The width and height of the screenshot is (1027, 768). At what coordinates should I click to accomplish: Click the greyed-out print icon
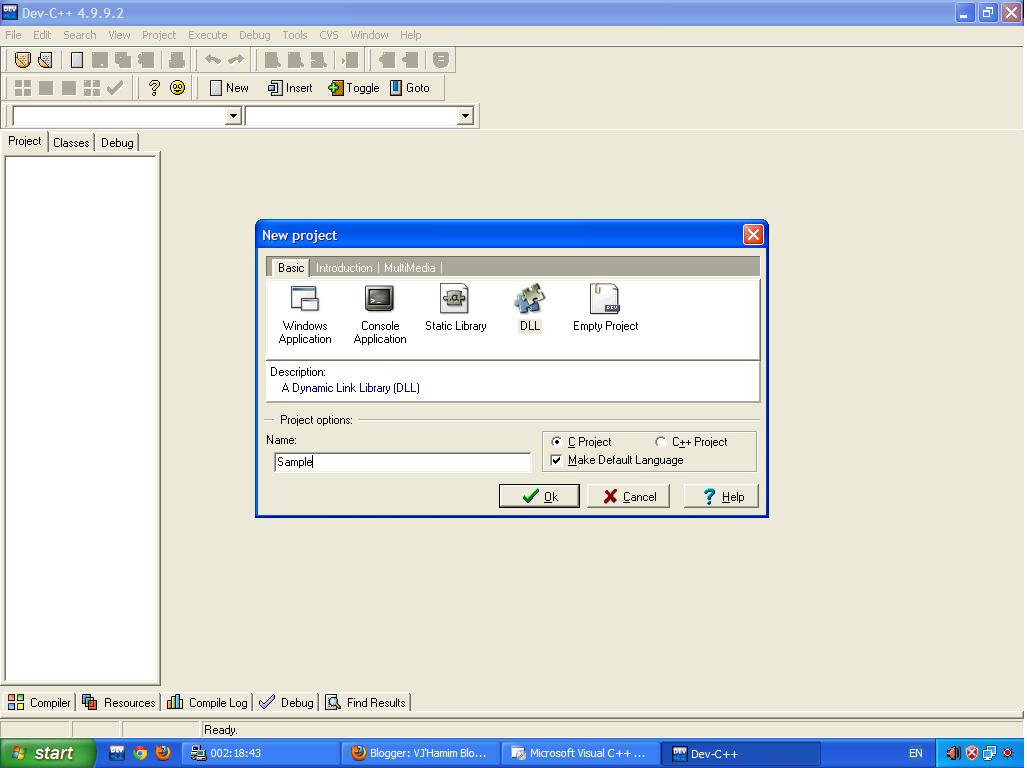pos(176,60)
